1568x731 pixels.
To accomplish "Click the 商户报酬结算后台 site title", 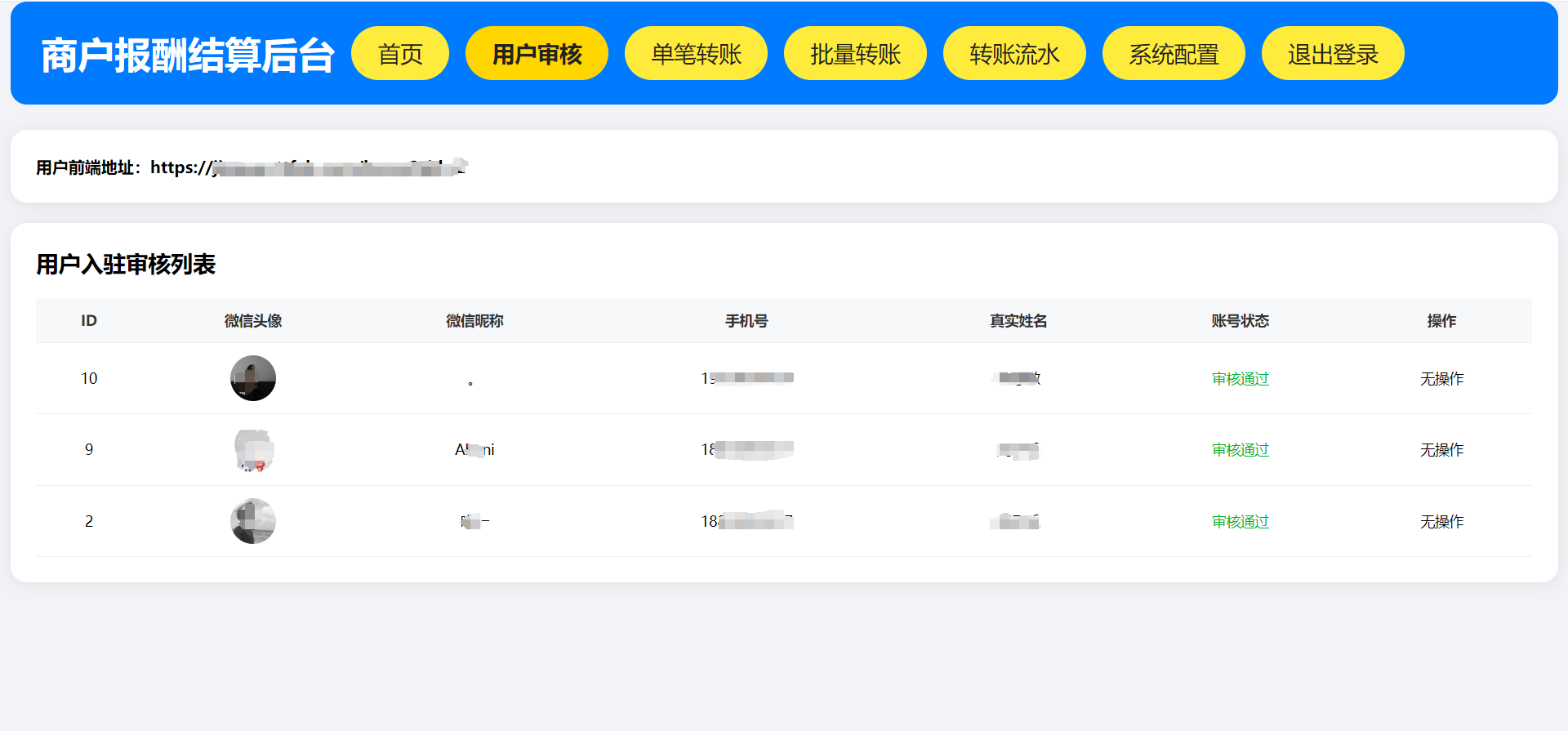I will point(188,55).
